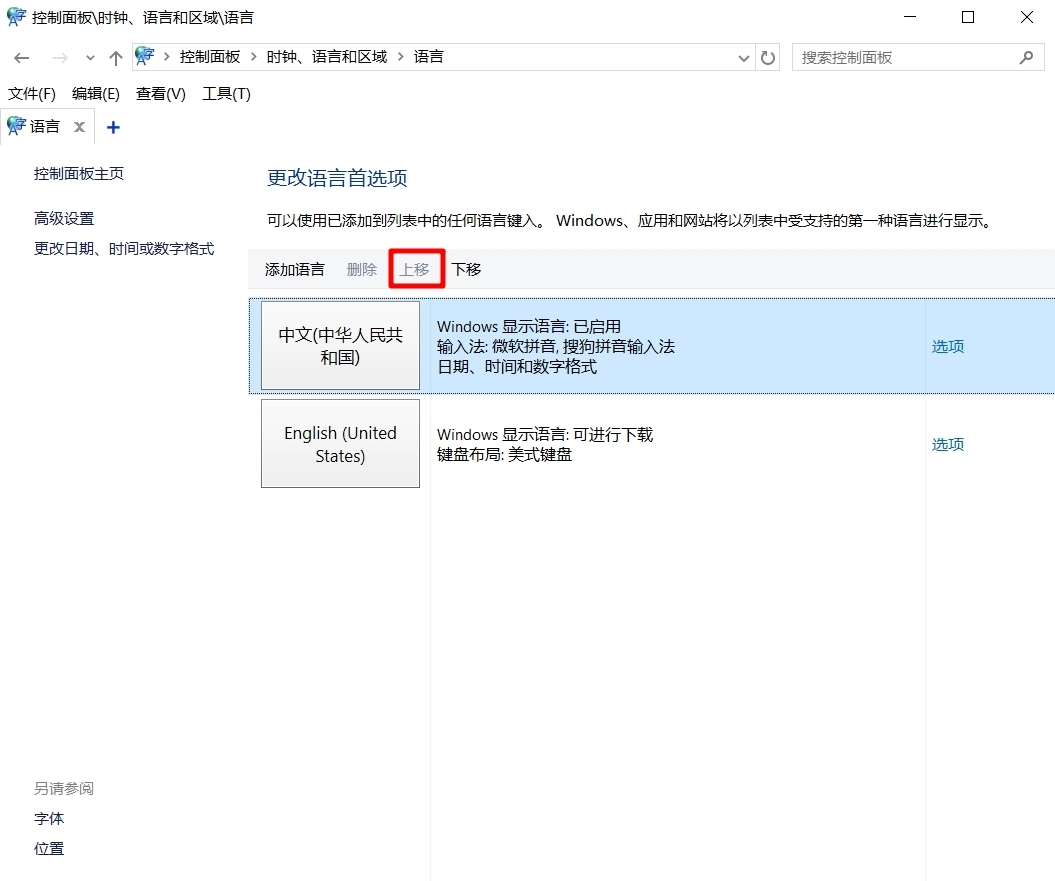Viewport: 1055px width, 881px height.
Task: Click the up-one-level arrow icon
Action: 115,57
